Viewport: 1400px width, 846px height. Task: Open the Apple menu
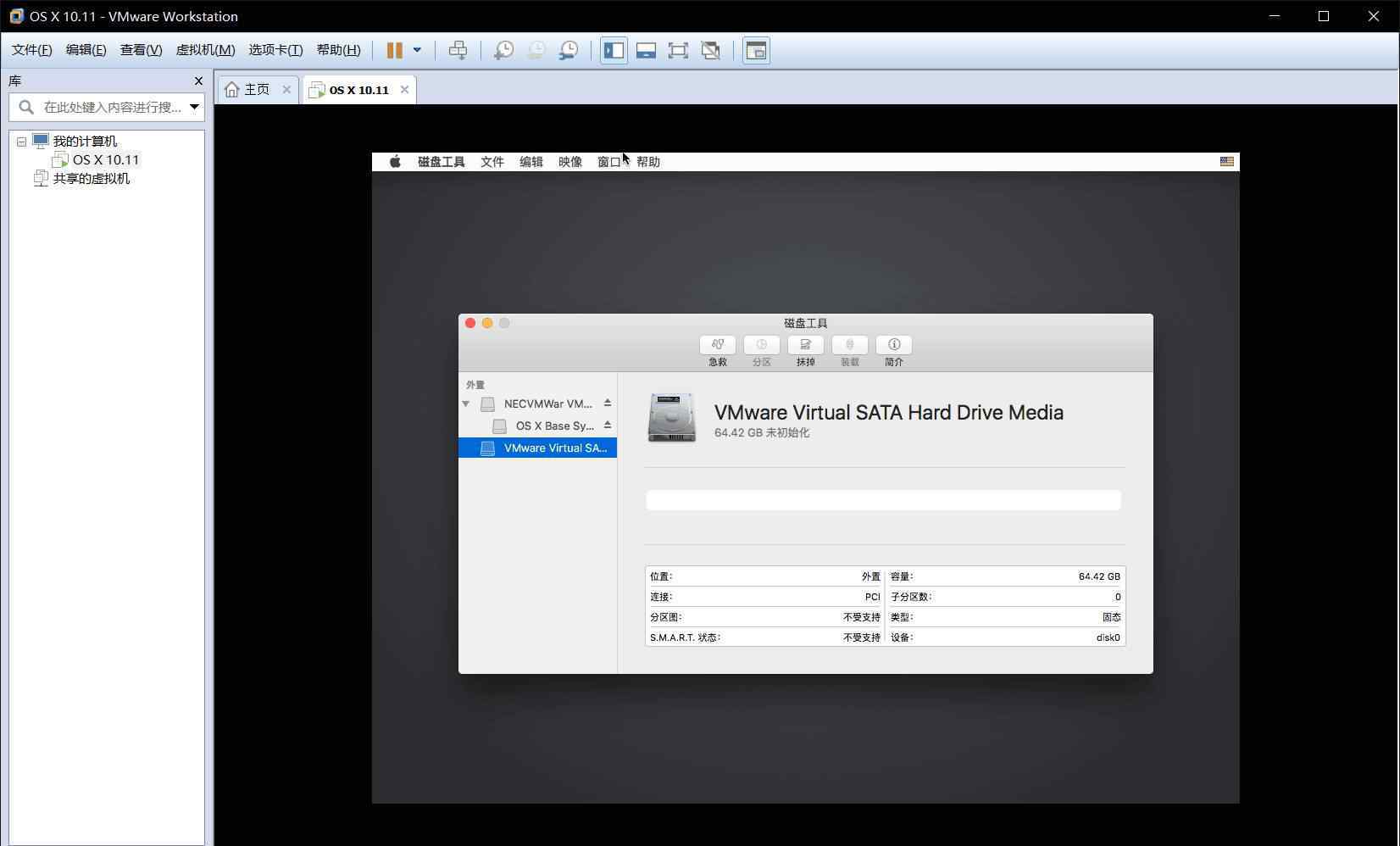pyautogui.click(x=395, y=162)
